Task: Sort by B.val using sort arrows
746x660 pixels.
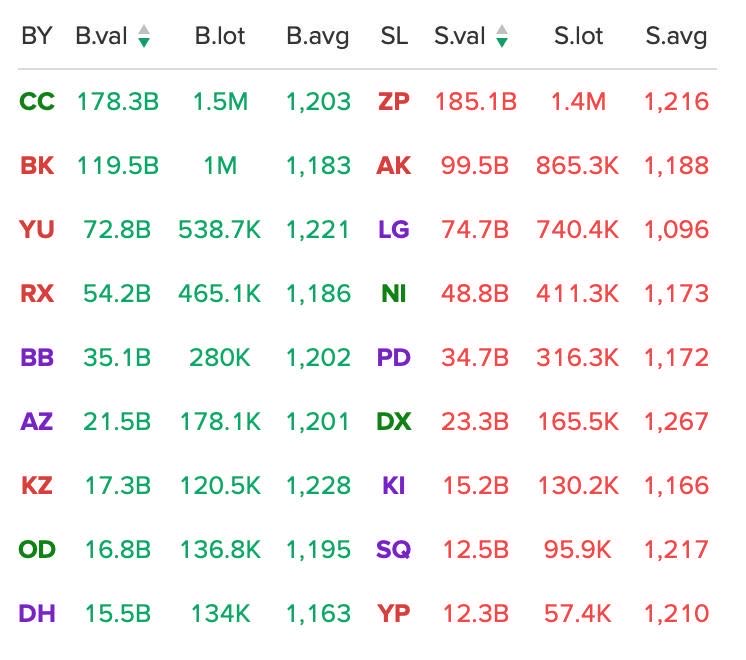Action: (144, 37)
